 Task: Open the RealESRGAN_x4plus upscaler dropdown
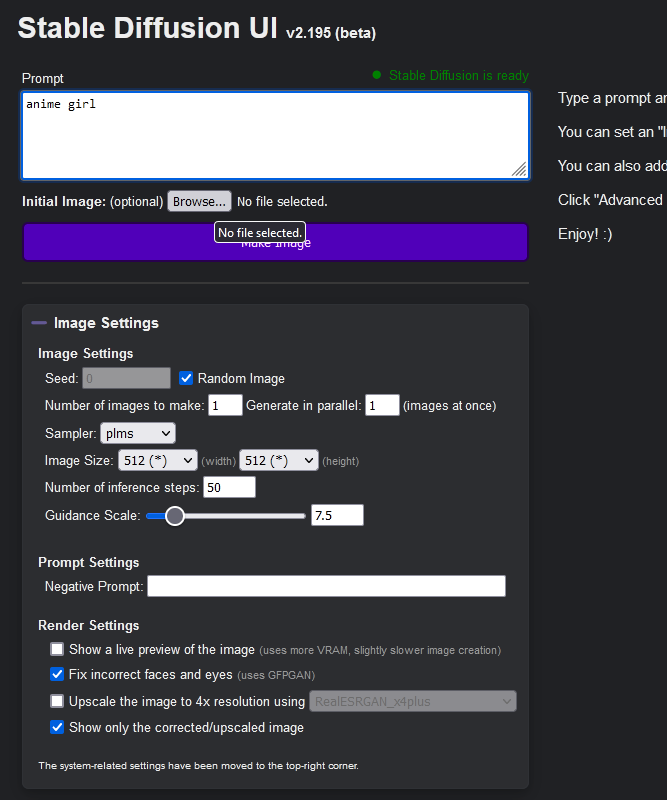click(x=413, y=702)
